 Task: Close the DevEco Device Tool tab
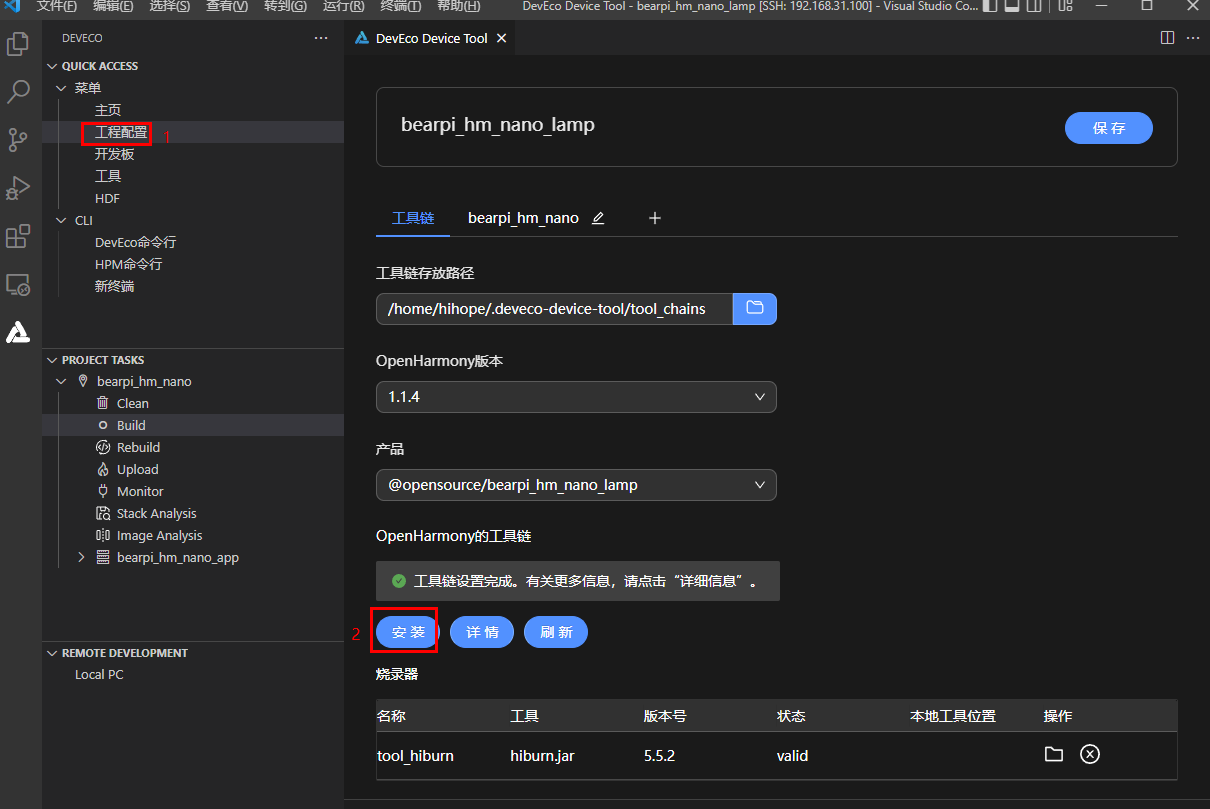502,38
